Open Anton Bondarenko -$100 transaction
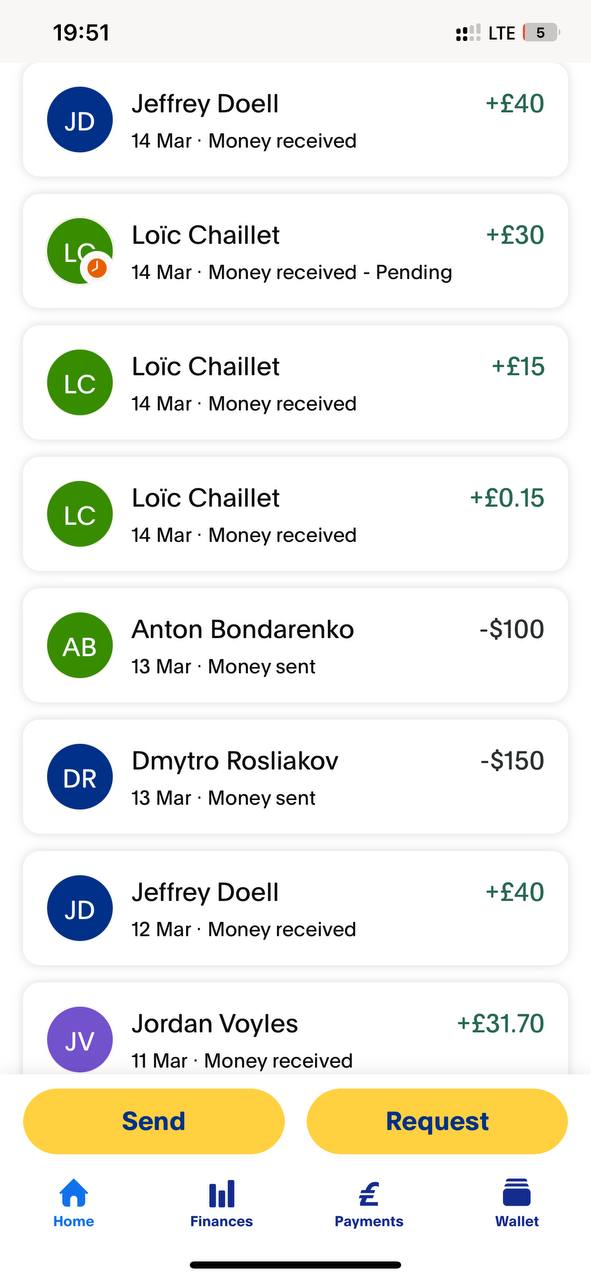591x1280 pixels. click(295, 646)
